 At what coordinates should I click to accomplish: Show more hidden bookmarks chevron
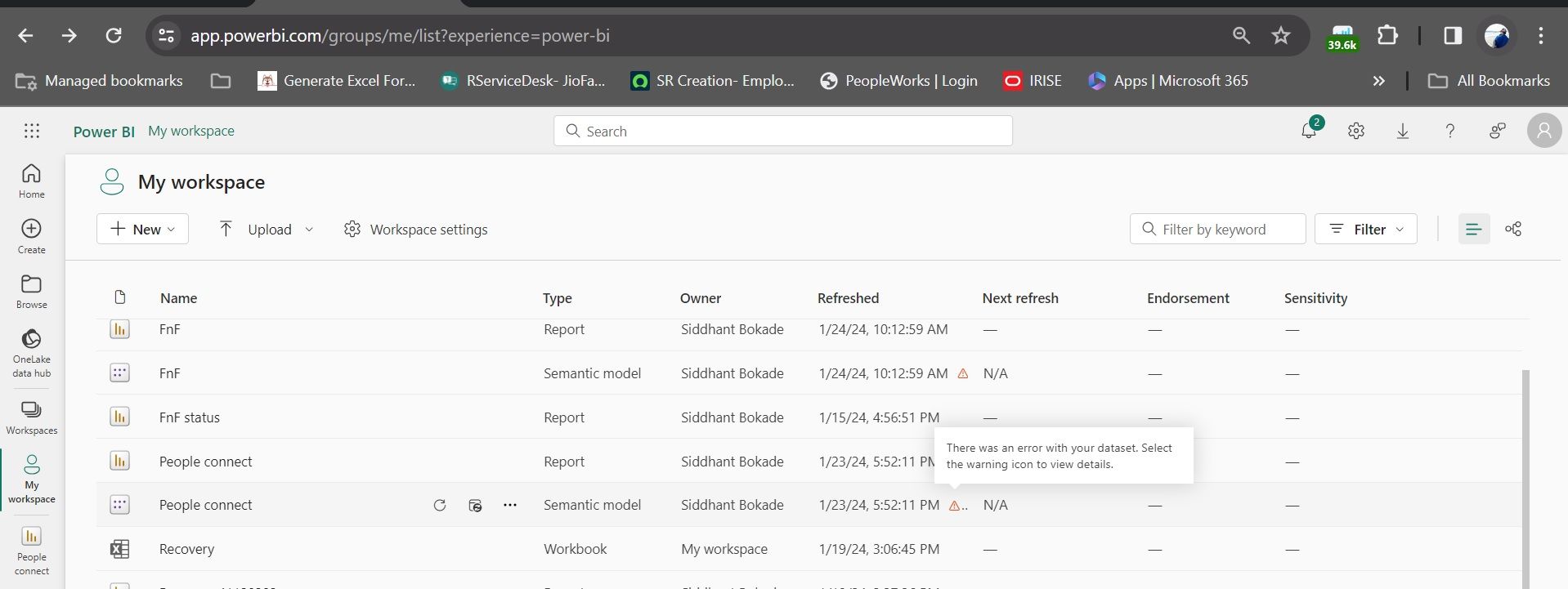point(1379,81)
